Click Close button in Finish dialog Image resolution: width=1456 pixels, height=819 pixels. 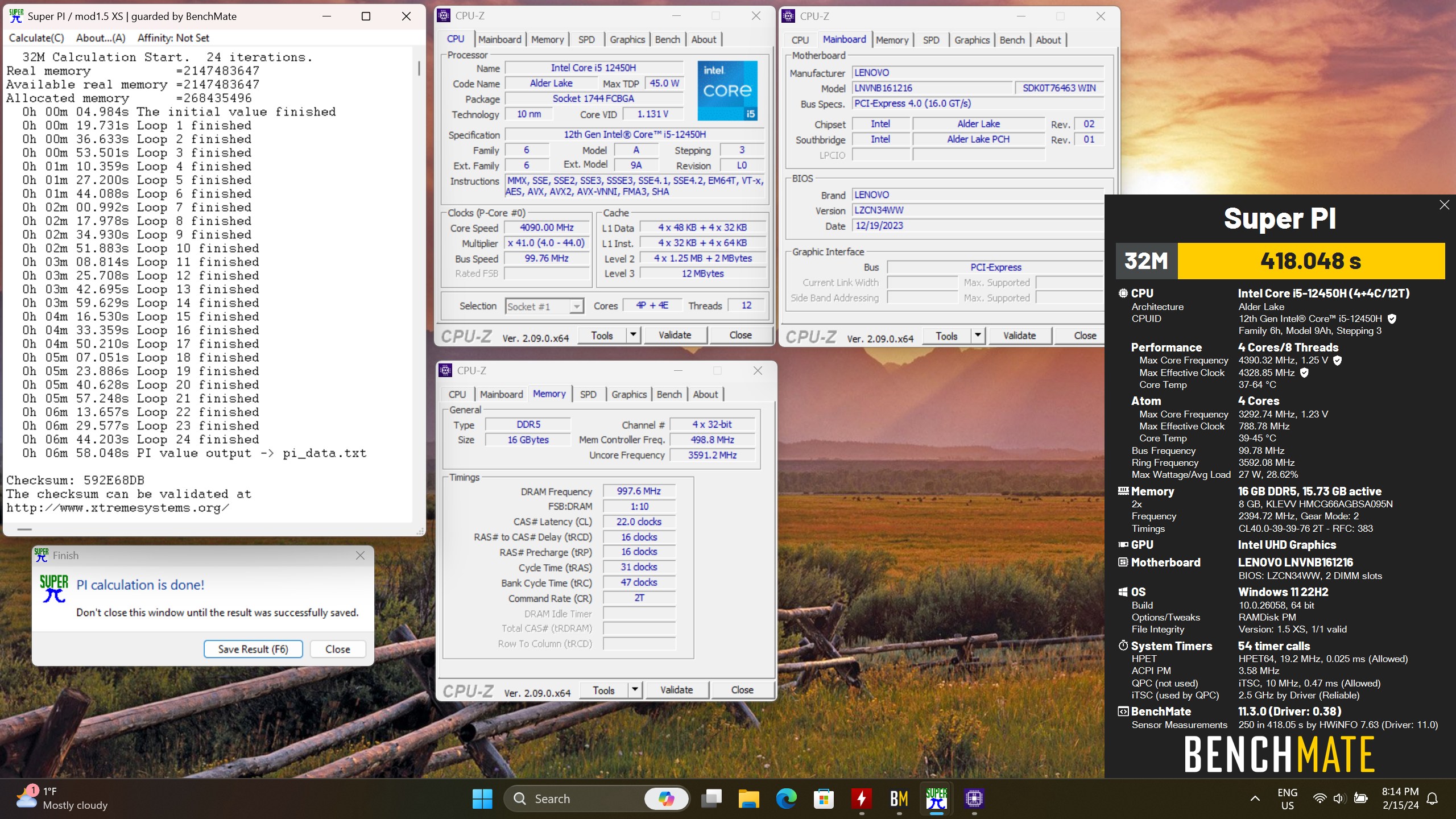point(338,649)
